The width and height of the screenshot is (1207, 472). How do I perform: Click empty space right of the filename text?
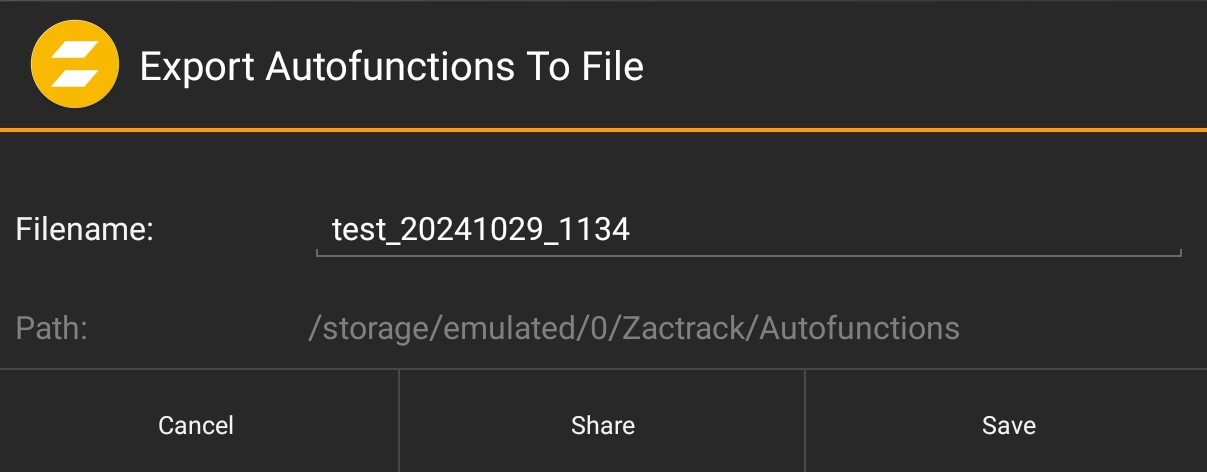click(x=900, y=231)
